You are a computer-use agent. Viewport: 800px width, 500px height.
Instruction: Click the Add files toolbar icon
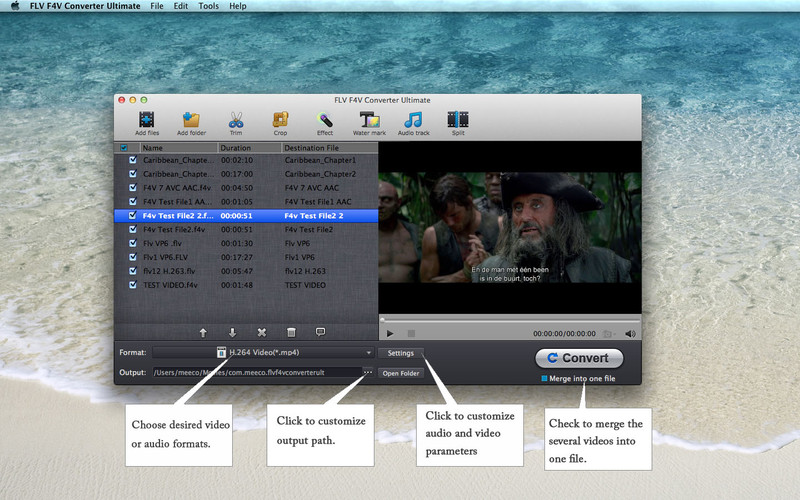tap(147, 123)
